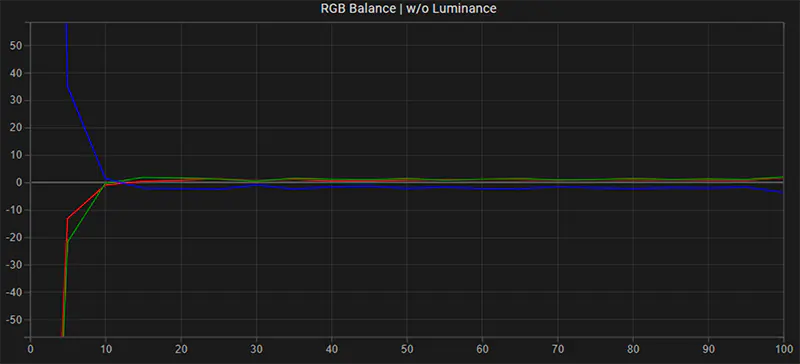Screen dimensions: 800x364
Task: Click the y-axis label 20
Action: 15,128
